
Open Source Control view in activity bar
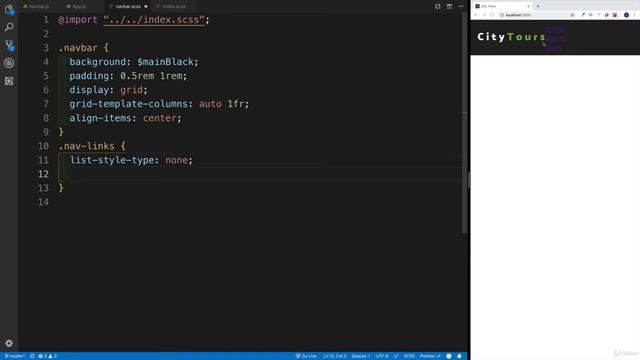9,45
